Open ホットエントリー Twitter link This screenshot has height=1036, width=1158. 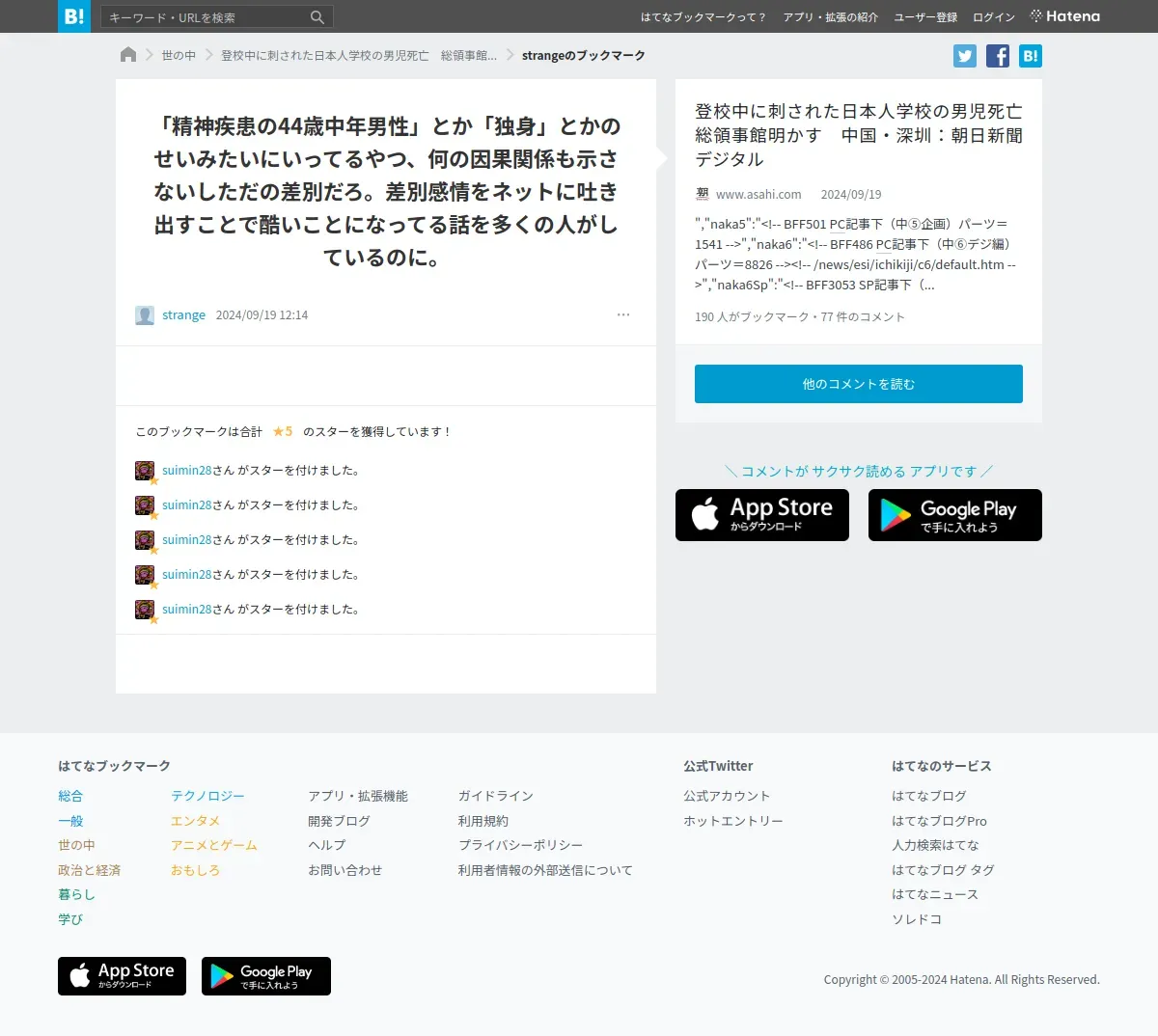[733, 821]
